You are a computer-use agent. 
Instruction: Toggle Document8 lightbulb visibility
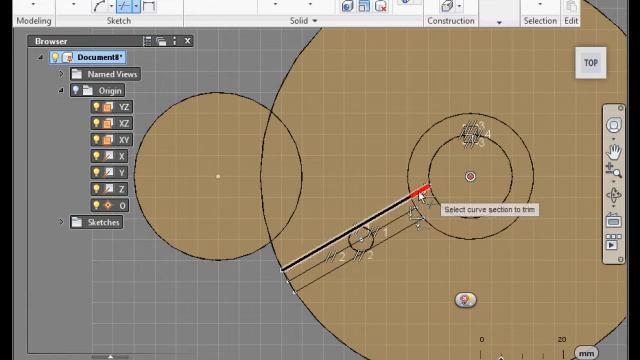pos(55,57)
